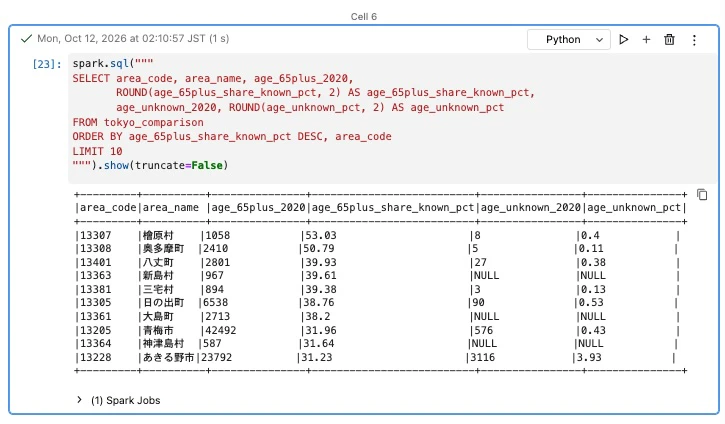Click the area_name column header

(171, 208)
